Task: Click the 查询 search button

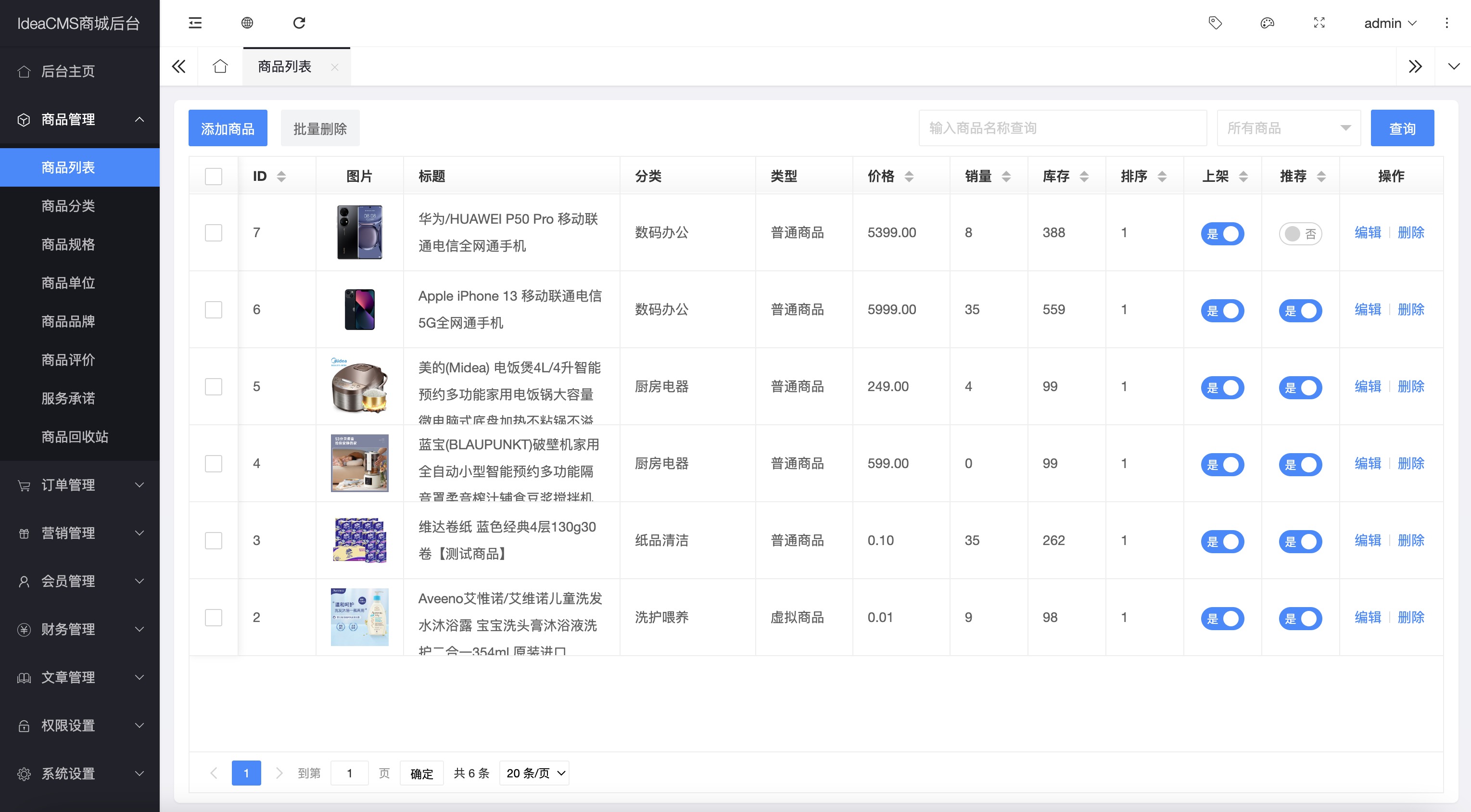Action: (1402, 128)
